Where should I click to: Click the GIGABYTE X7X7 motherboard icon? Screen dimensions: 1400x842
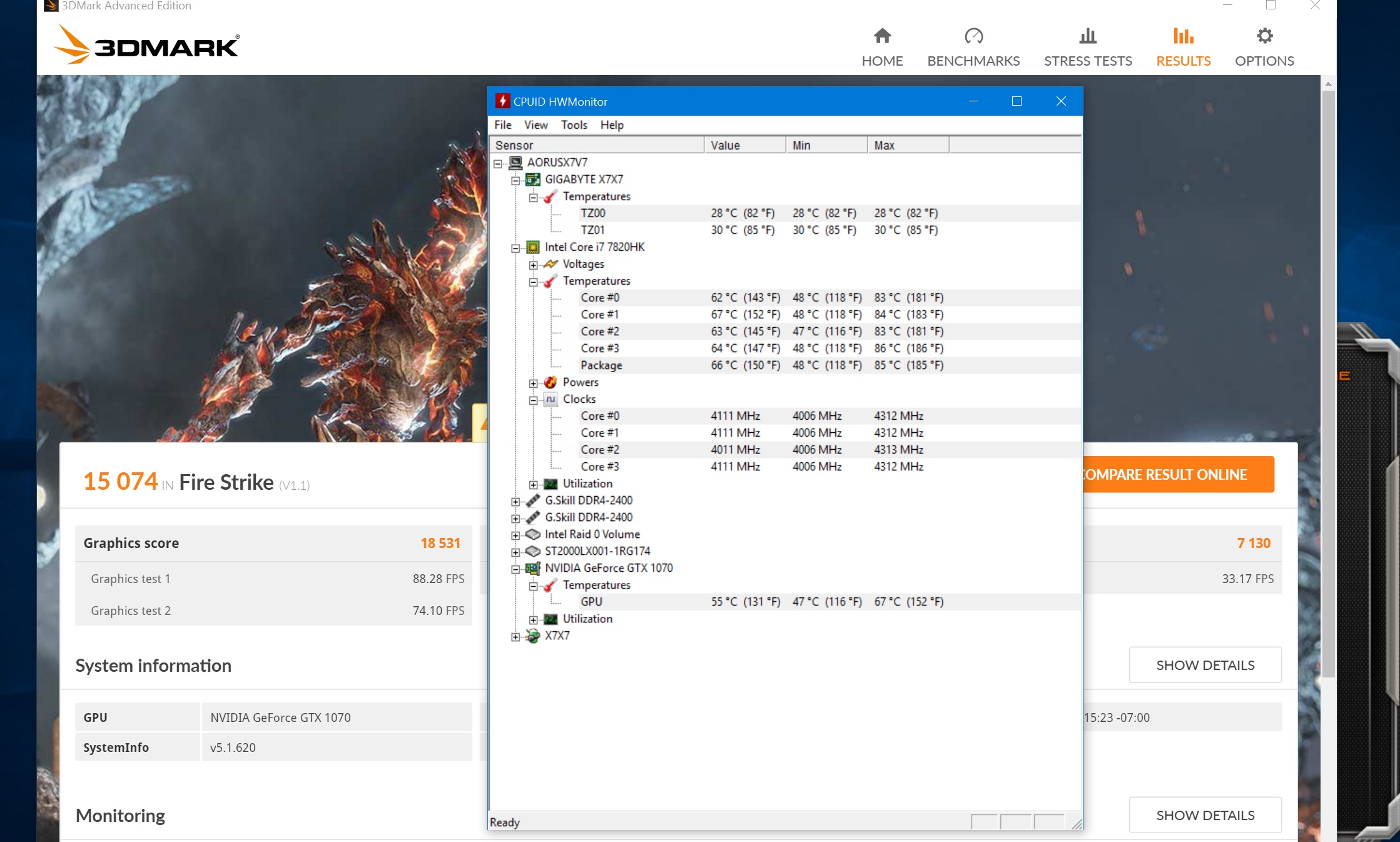(533, 180)
